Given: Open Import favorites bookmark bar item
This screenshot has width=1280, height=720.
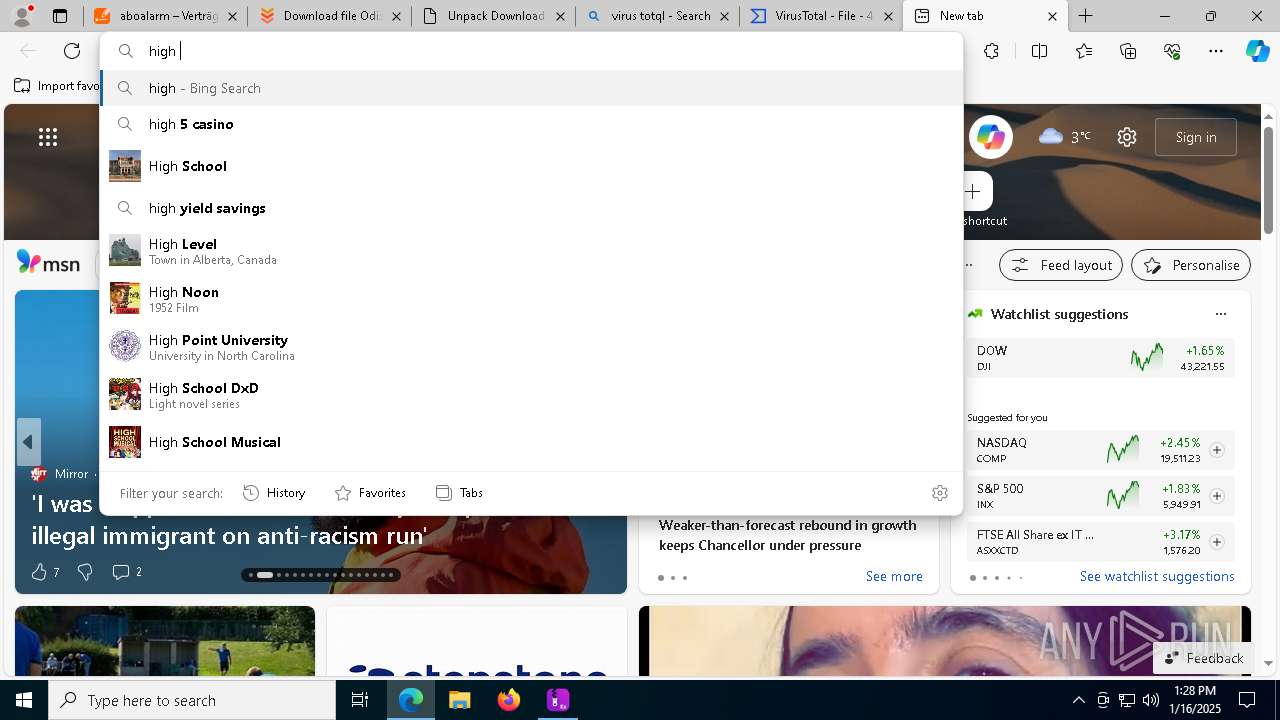Looking at the screenshot, I should pyautogui.click(x=57, y=86).
